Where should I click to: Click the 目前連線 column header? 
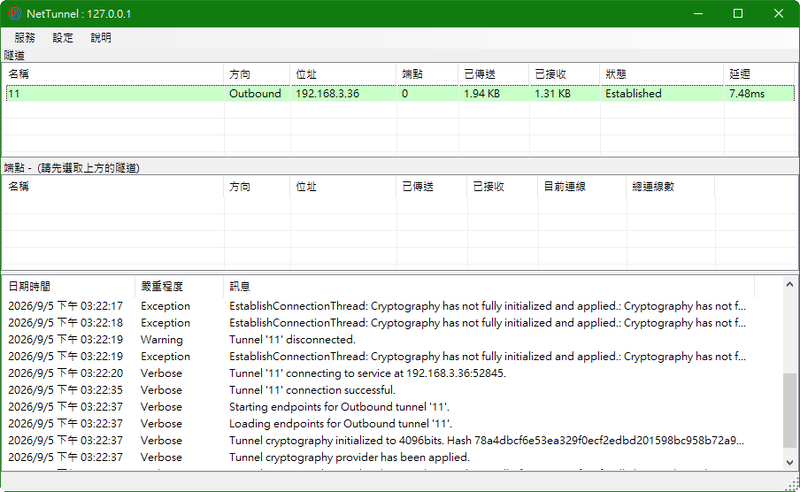[x=582, y=186]
